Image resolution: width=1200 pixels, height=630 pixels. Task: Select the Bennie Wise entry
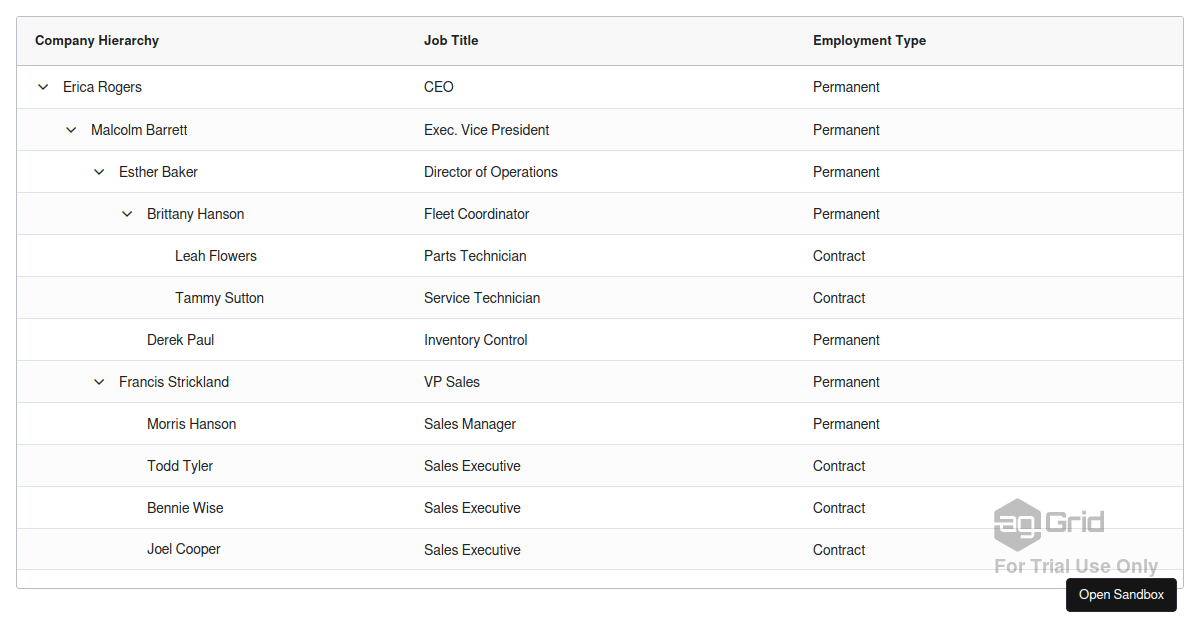coord(185,508)
